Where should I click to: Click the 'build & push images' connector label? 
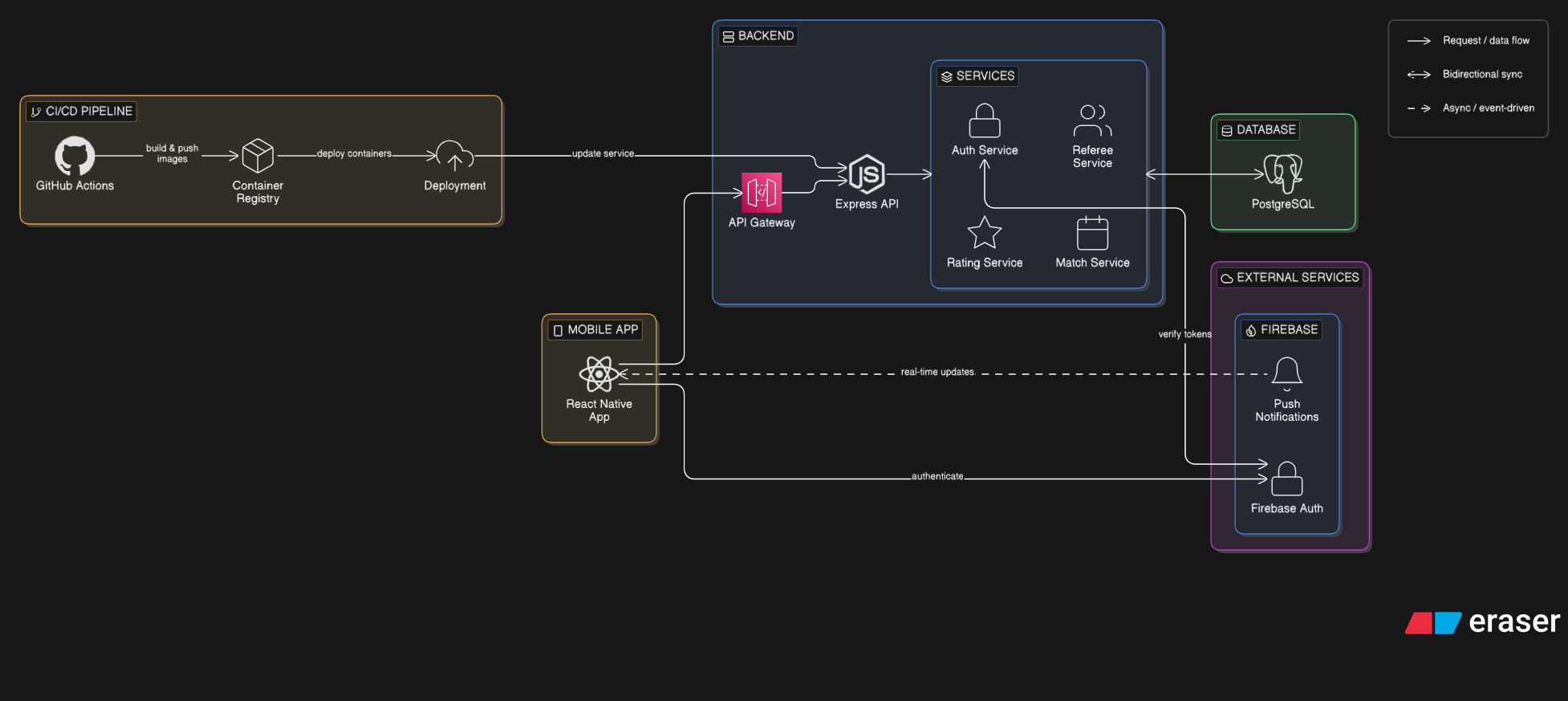[172, 153]
